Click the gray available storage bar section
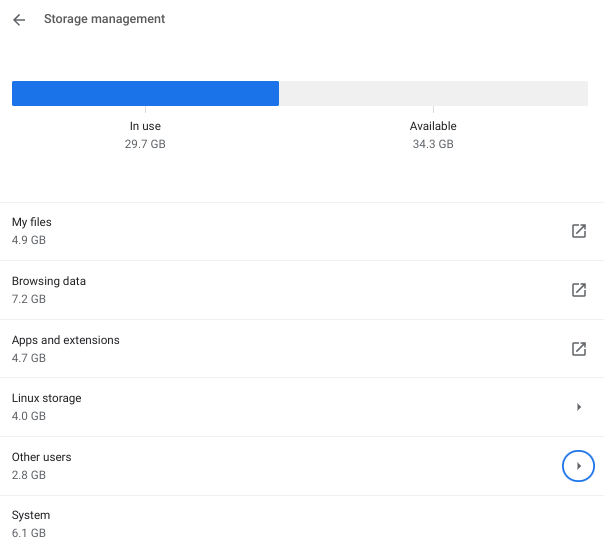 point(432,93)
